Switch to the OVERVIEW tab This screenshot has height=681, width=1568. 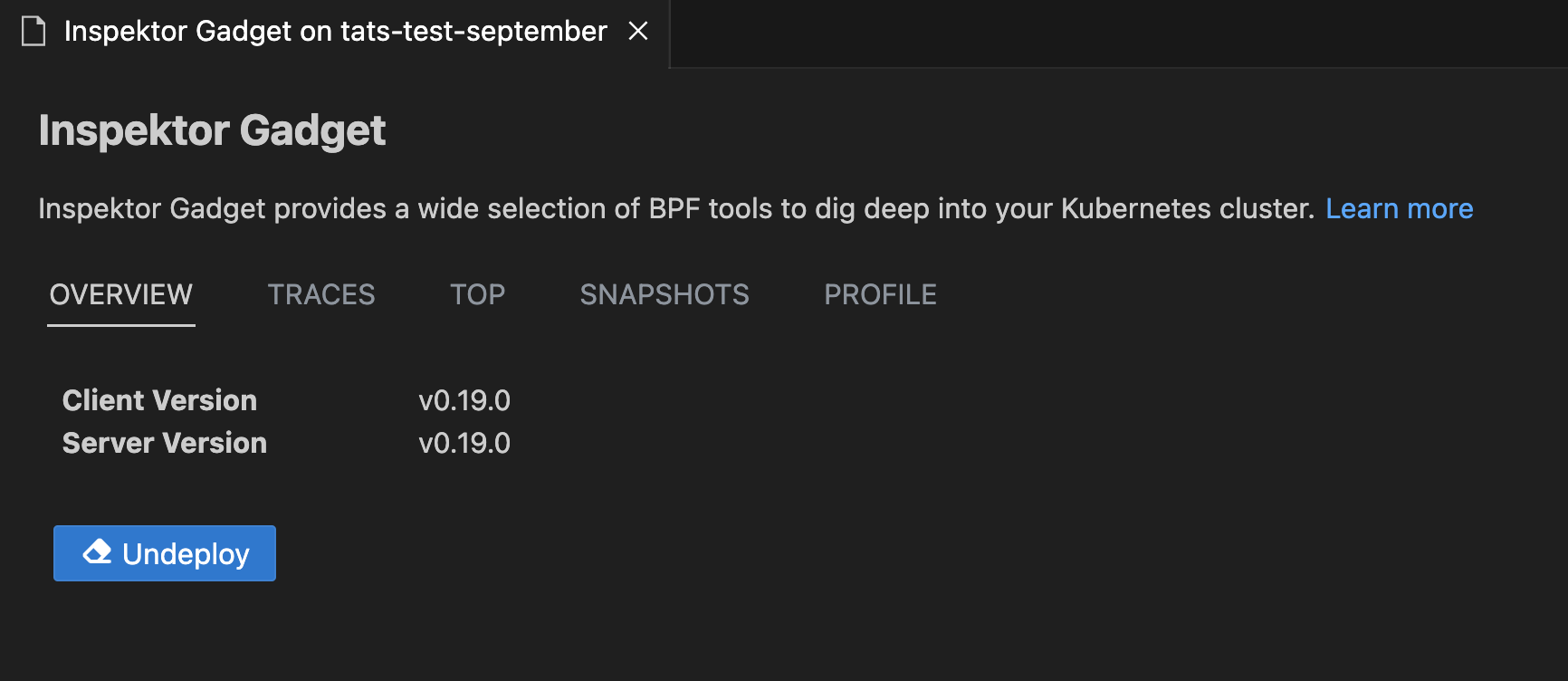tap(121, 294)
